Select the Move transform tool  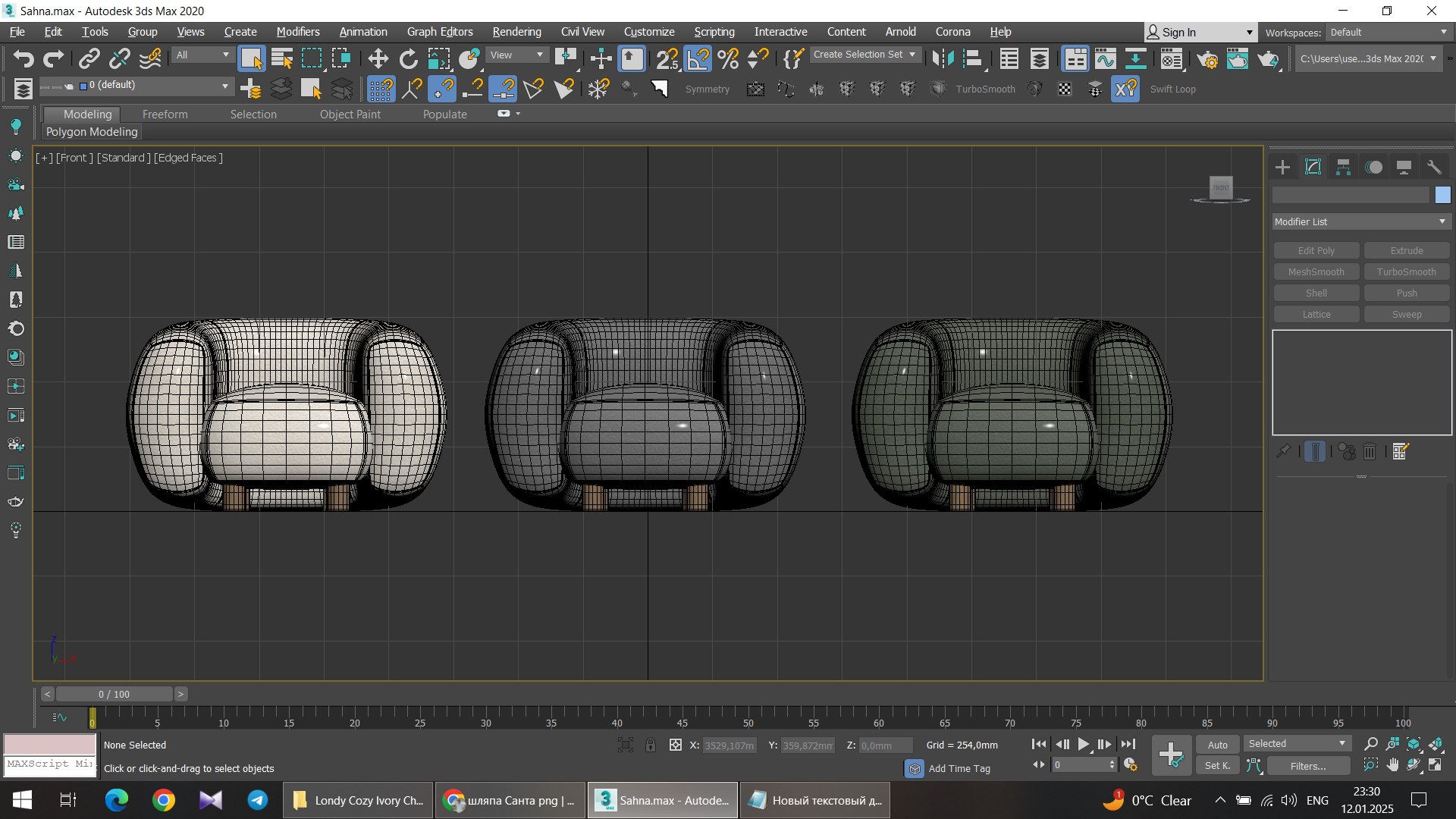378,58
